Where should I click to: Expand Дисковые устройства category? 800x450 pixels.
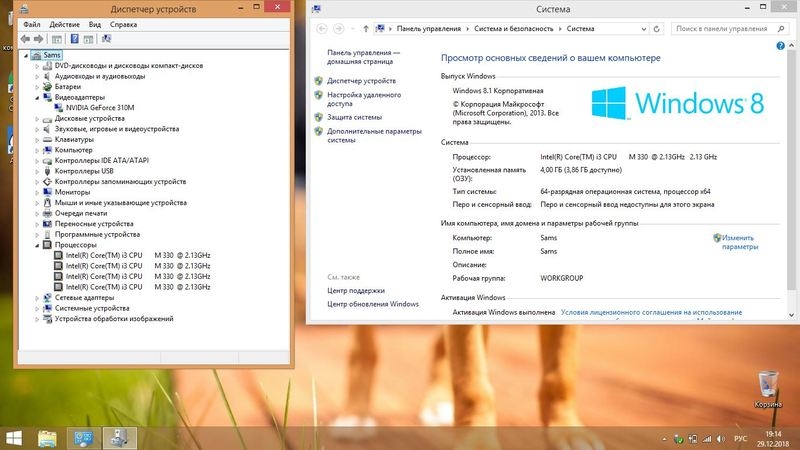pyautogui.click(x=37, y=118)
